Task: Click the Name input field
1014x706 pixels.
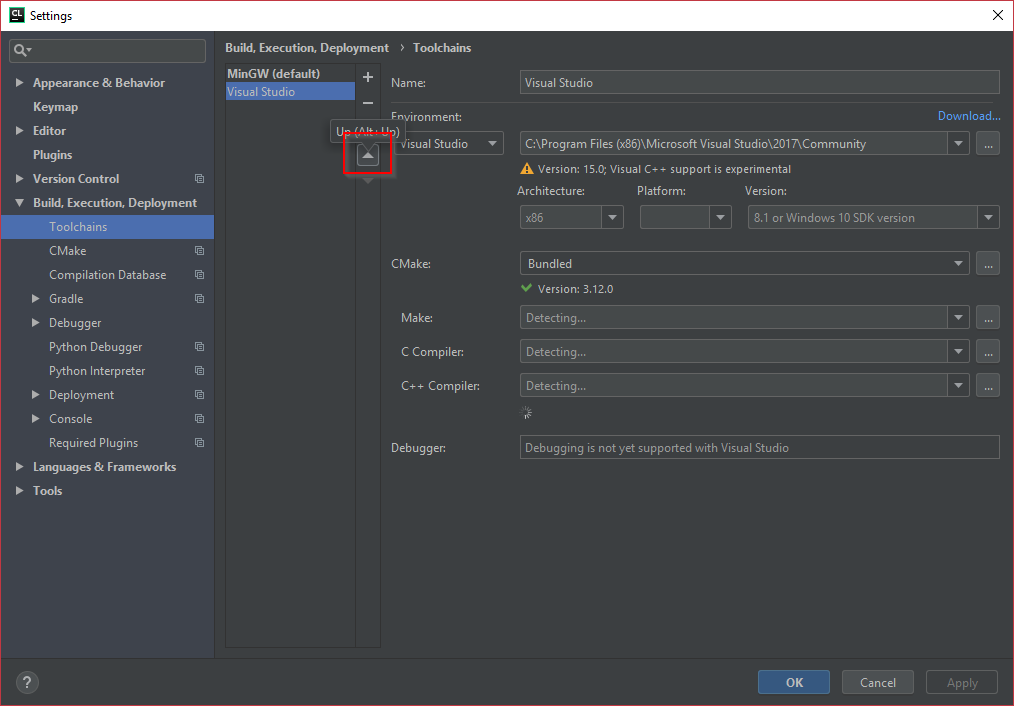Action: (x=759, y=83)
